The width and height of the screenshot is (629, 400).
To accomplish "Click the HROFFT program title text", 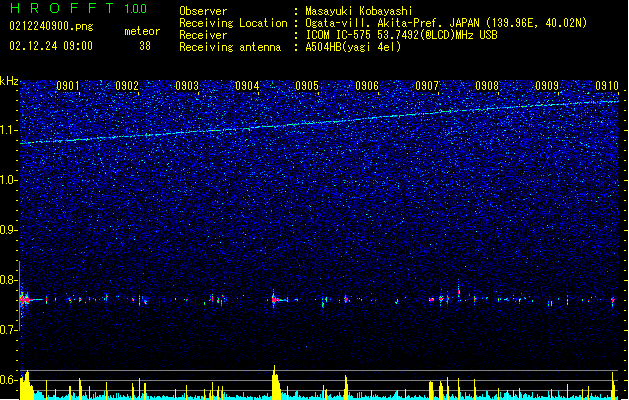I will click(x=63, y=8).
